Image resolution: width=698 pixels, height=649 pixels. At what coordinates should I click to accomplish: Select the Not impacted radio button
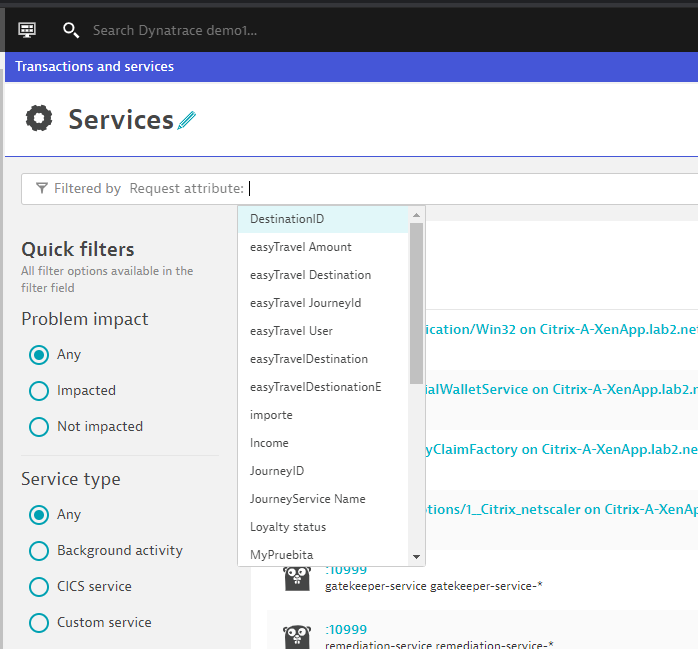39,427
